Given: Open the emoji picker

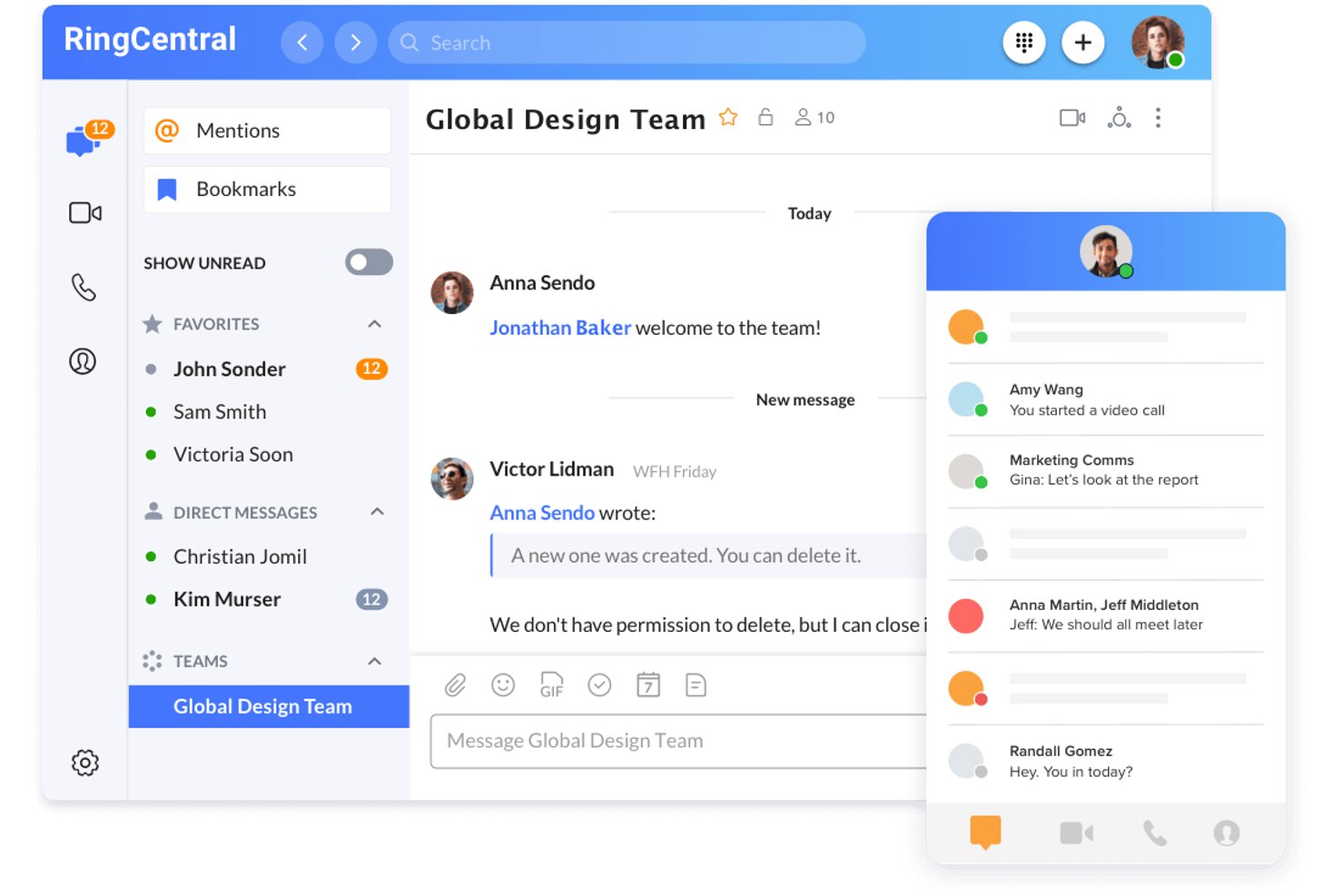Looking at the screenshot, I should (503, 685).
